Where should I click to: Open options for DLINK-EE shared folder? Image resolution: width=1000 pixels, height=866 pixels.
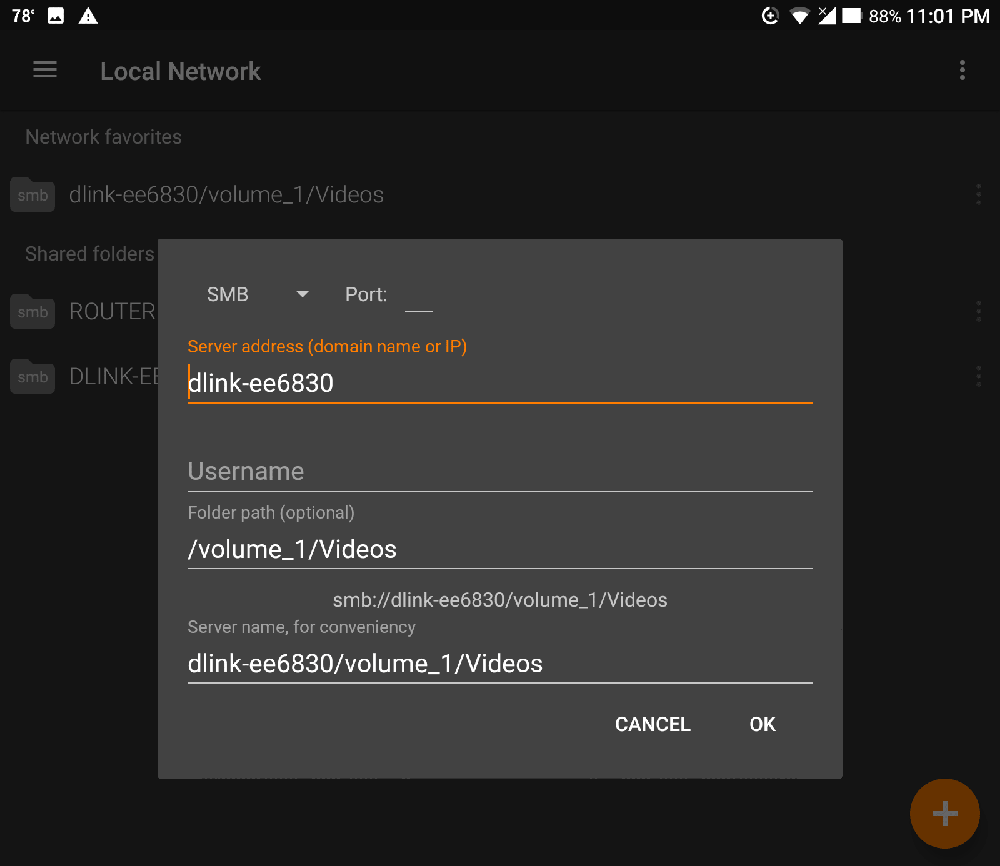[x=978, y=376]
